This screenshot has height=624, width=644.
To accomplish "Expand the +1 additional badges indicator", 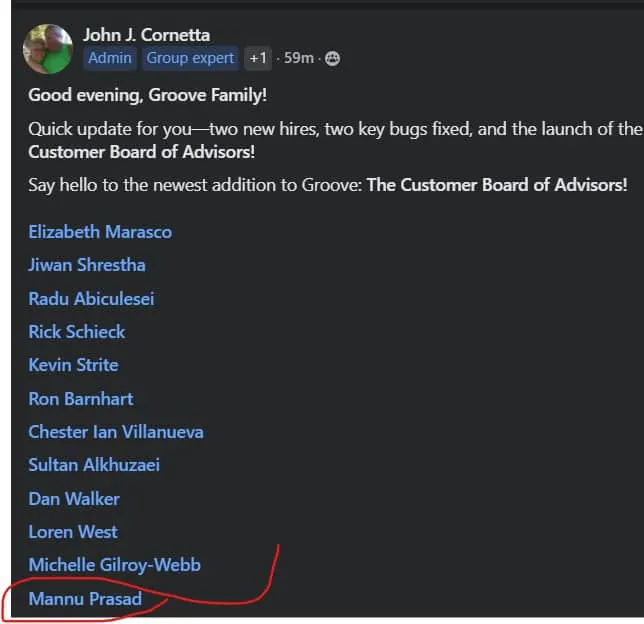I will pyautogui.click(x=258, y=58).
